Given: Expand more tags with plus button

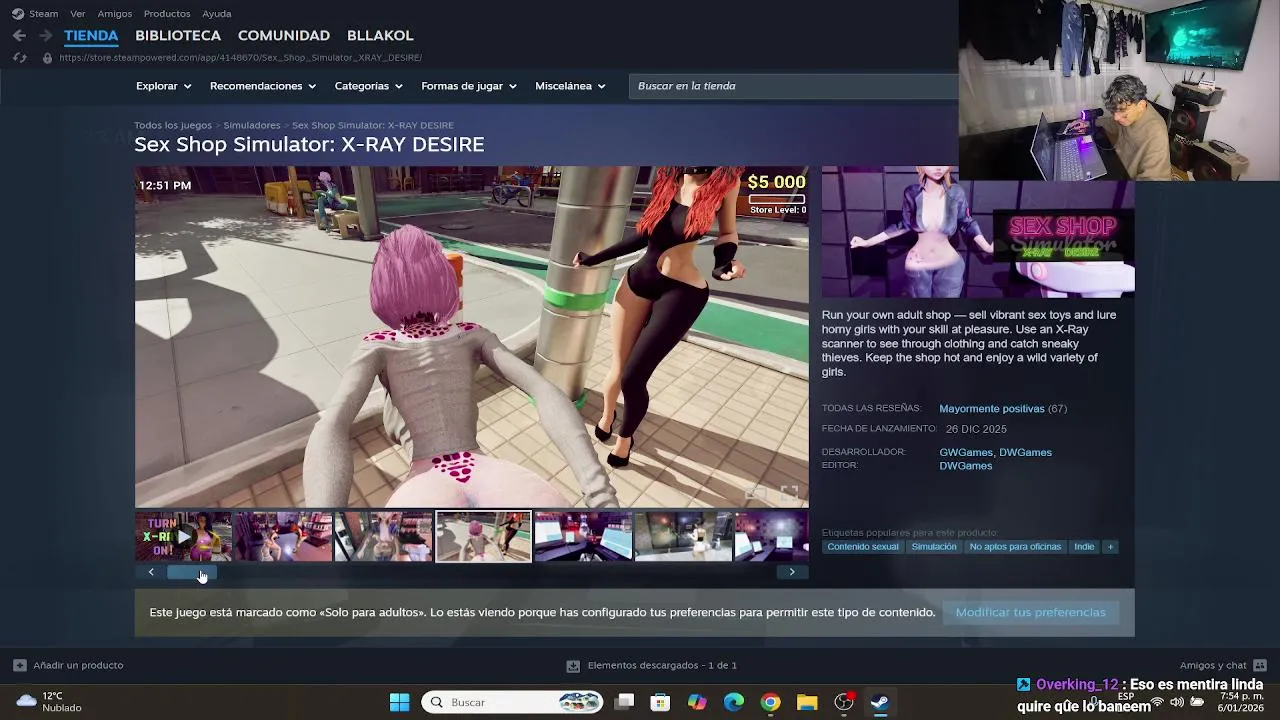Looking at the screenshot, I should (x=1110, y=547).
